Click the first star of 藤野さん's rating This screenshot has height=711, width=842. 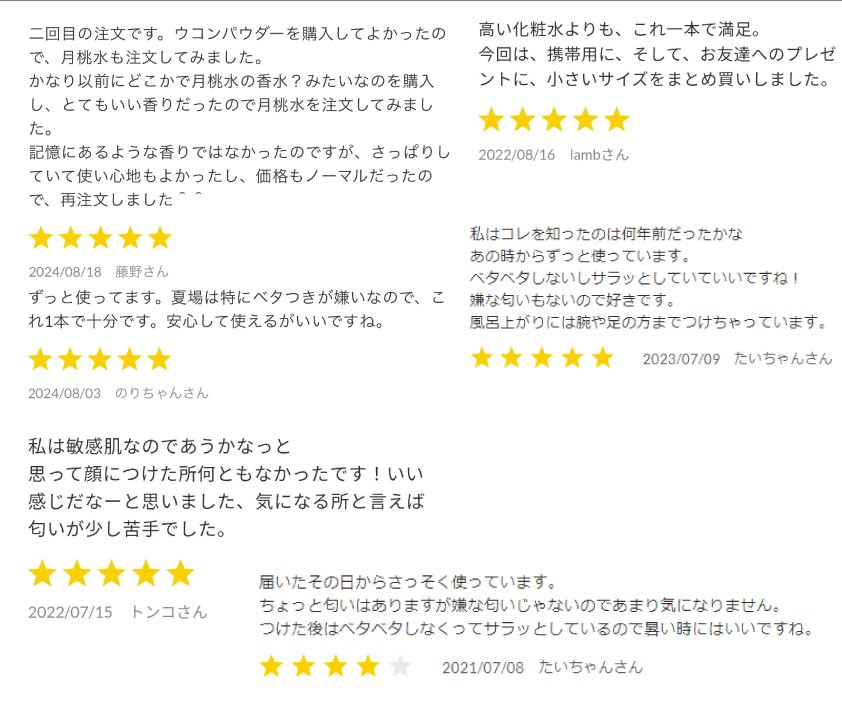click(x=41, y=237)
